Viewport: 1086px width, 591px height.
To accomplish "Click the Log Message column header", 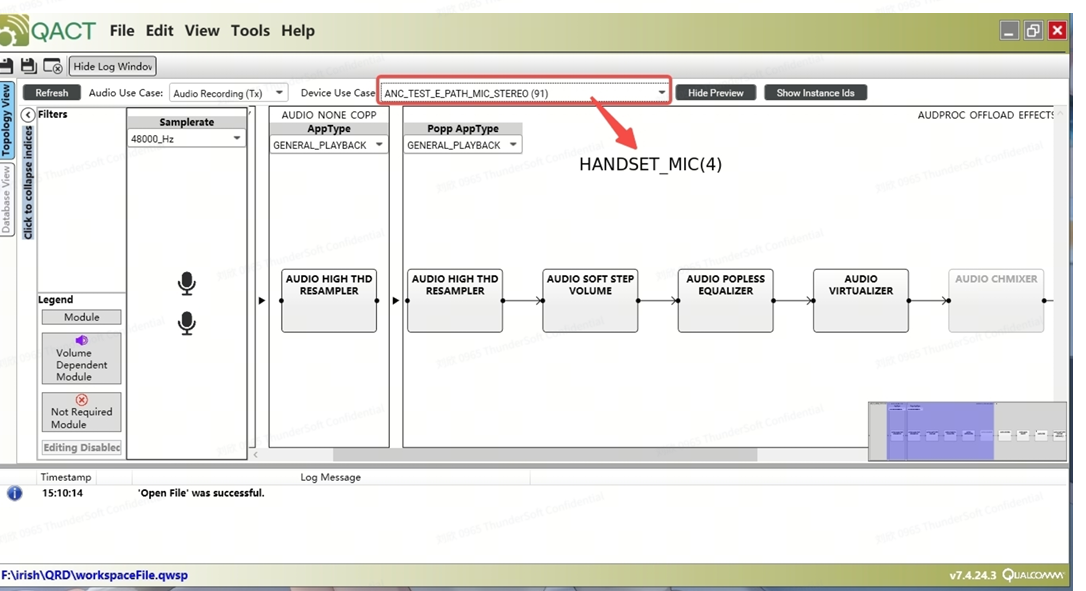I will 330,477.
